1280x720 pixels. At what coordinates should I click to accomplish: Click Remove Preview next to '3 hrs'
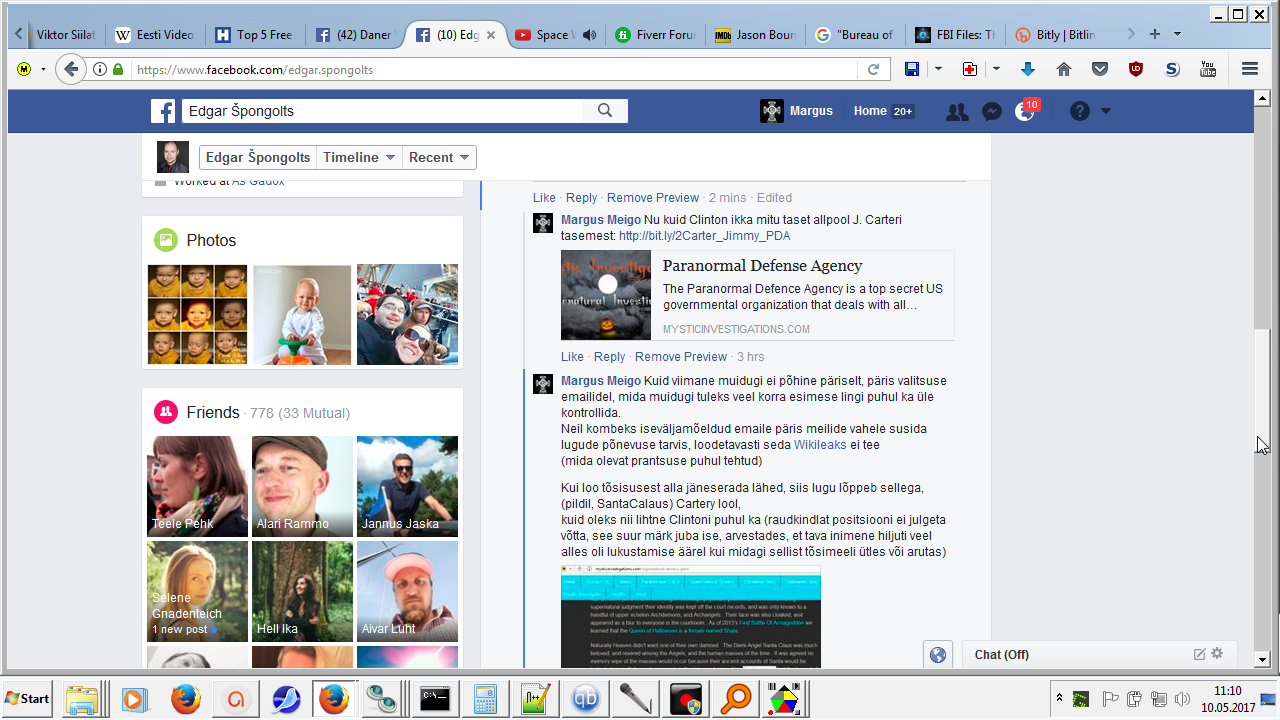681,357
